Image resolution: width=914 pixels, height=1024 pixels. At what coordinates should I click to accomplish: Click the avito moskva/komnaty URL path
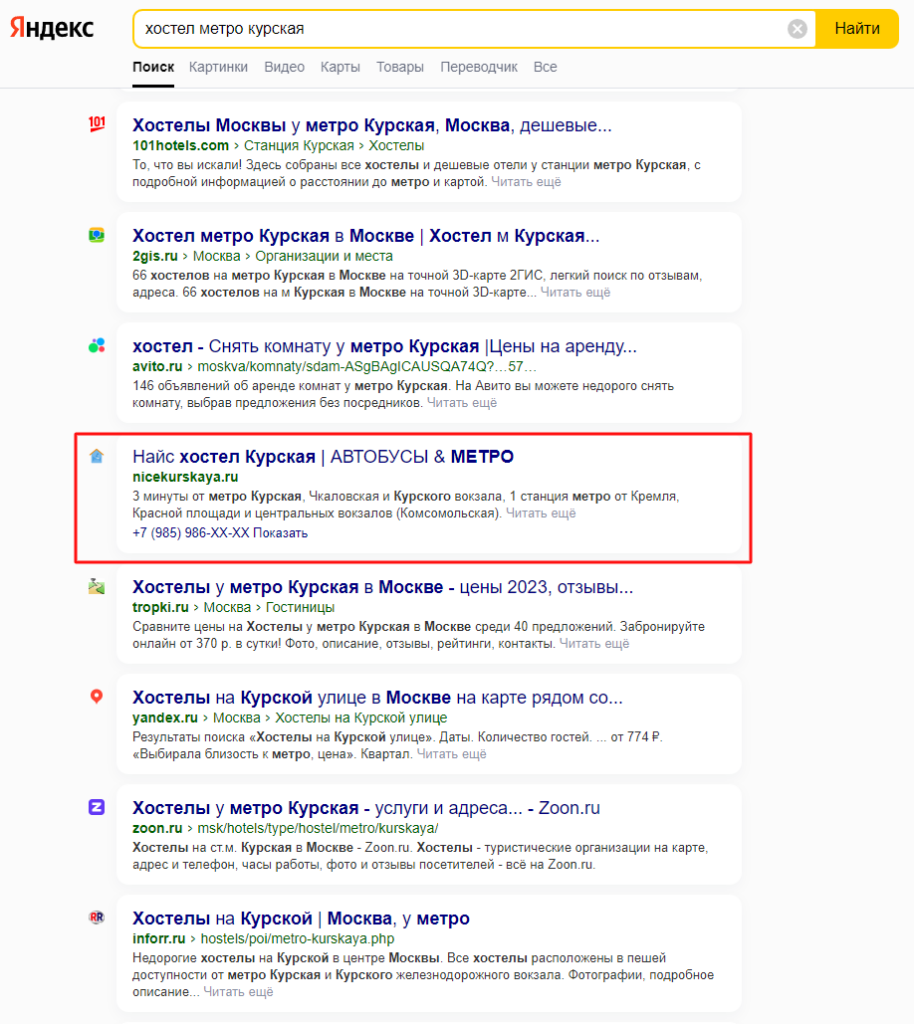(367, 366)
